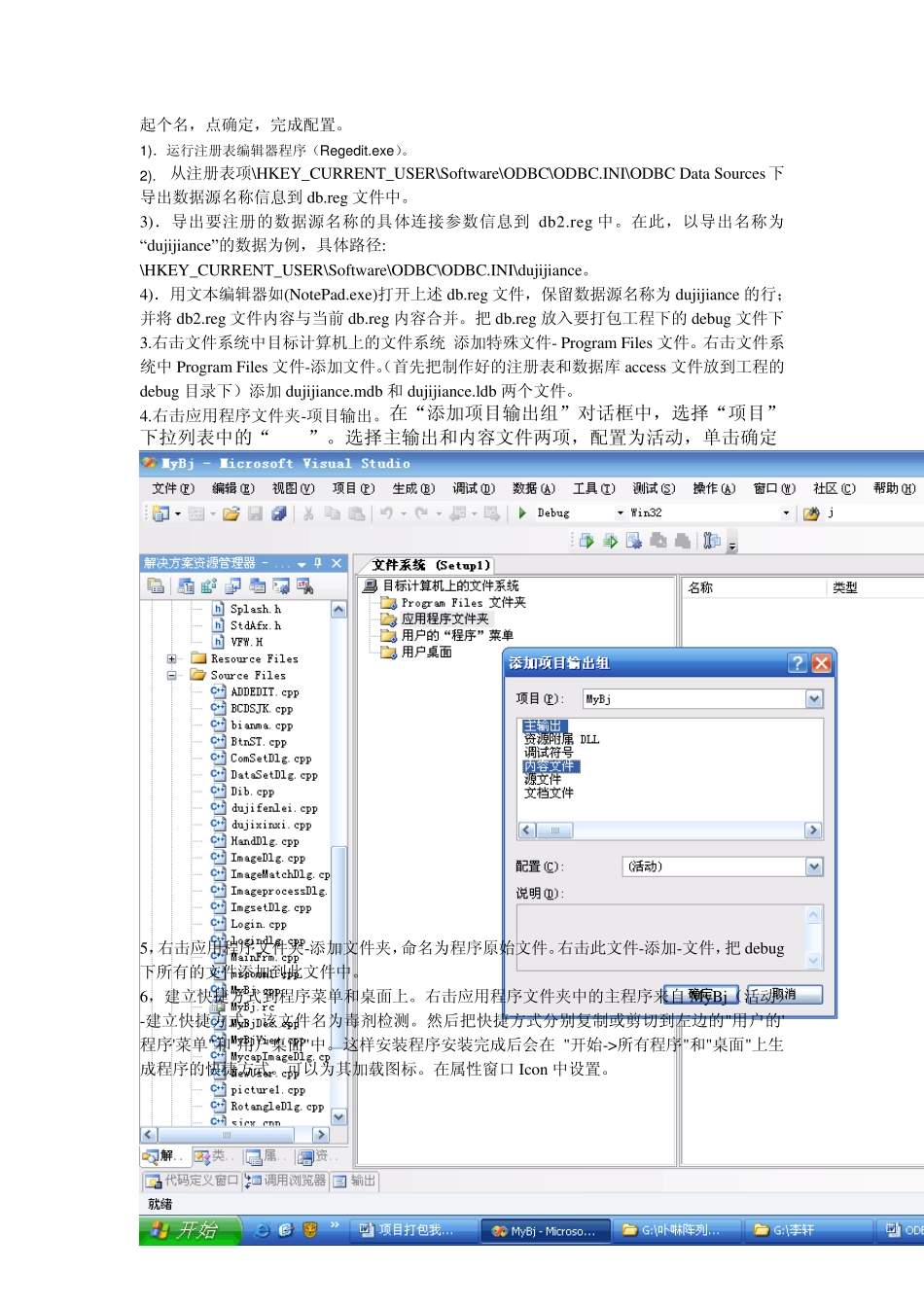The image size is (924, 1307).
Task: Open the 配置(C) dropdown
Action: point(814,866)
